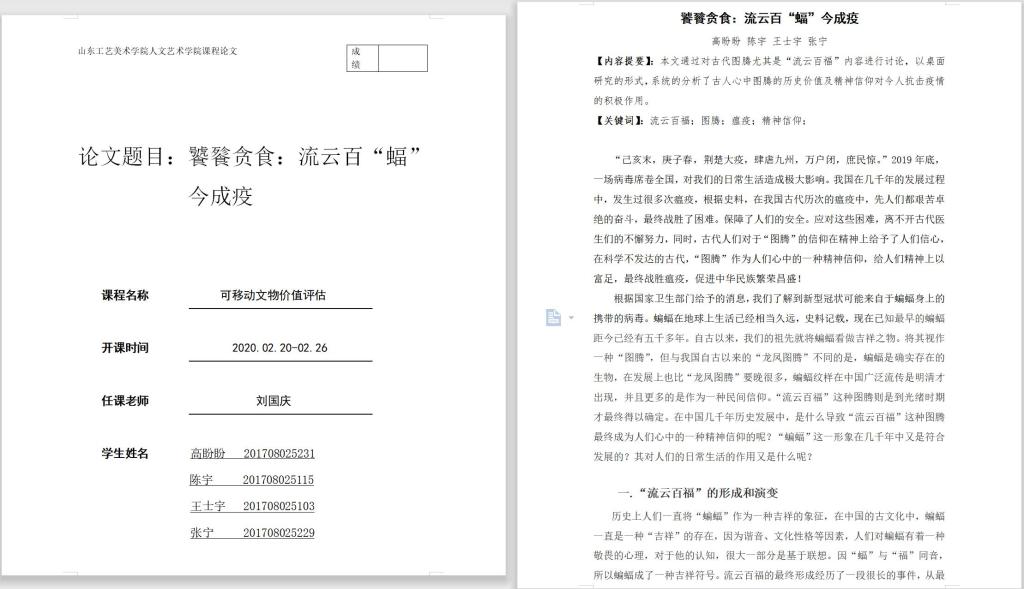Viewport: 1024px width, 589px height.
Task: Click the instructor name 刘国庆
Action: (x=273, y=401)
